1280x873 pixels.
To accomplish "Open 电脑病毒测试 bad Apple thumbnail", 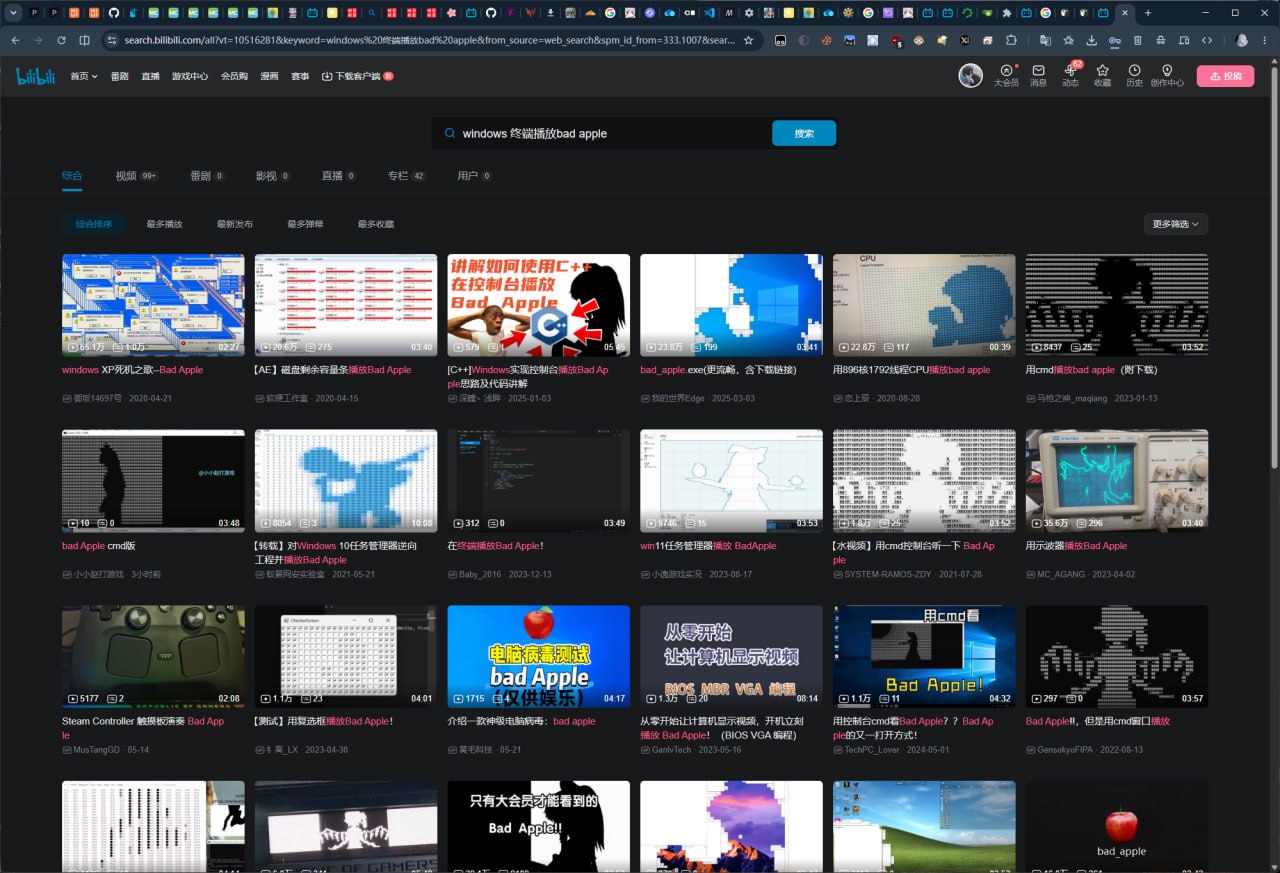I will (539, 656).
